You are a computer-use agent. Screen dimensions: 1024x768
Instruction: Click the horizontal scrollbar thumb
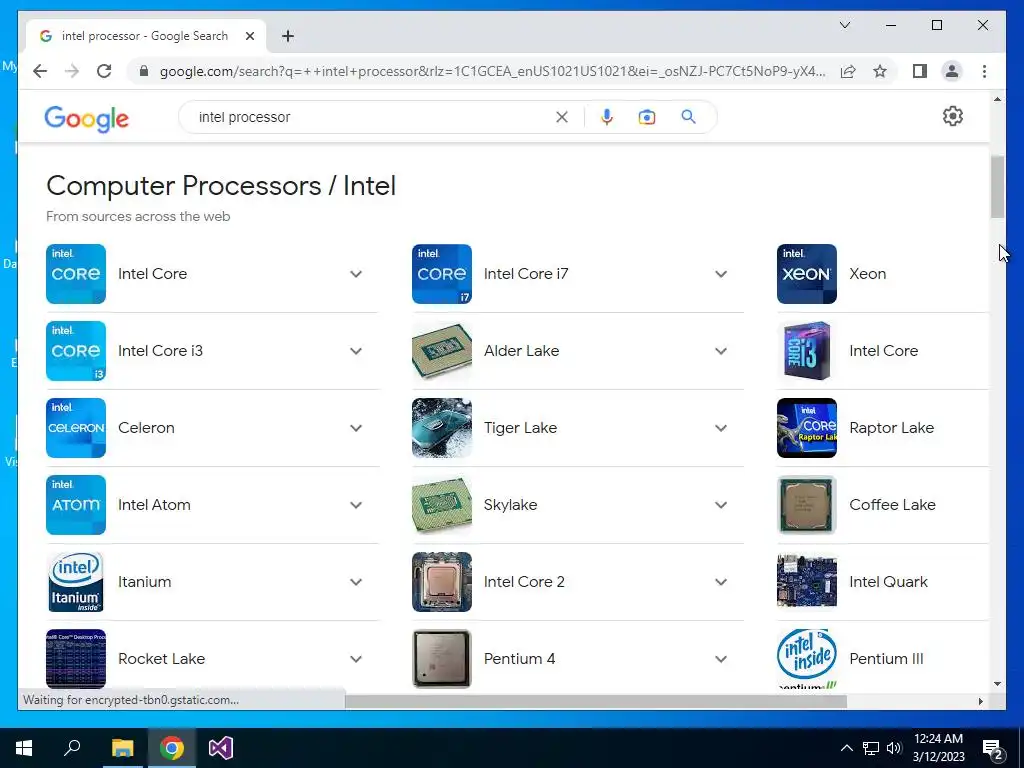[596, 701]
